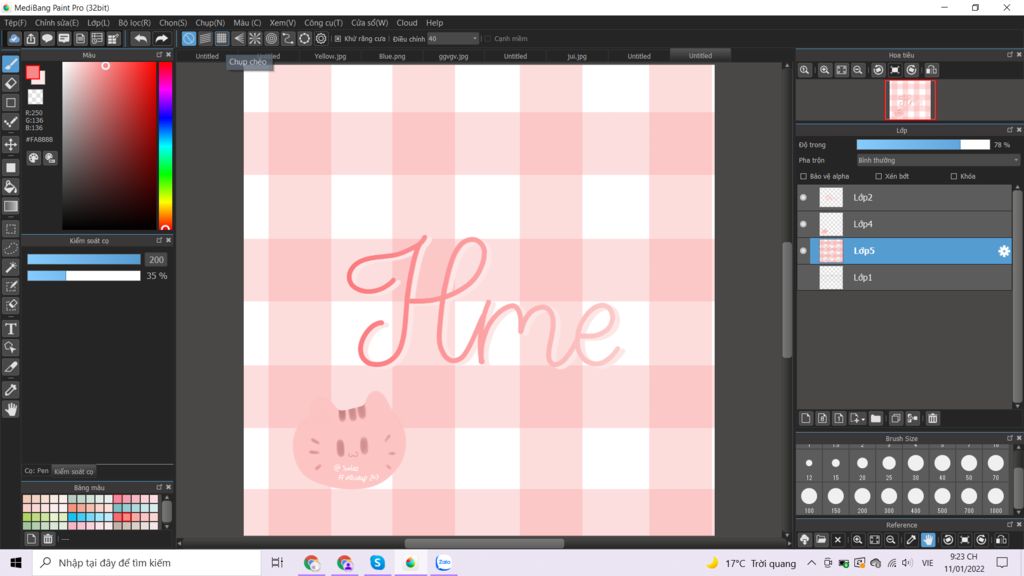Switch to the Blue.png tab
1024x576 pixels.
pyautogui.click(x=392, y=56)
